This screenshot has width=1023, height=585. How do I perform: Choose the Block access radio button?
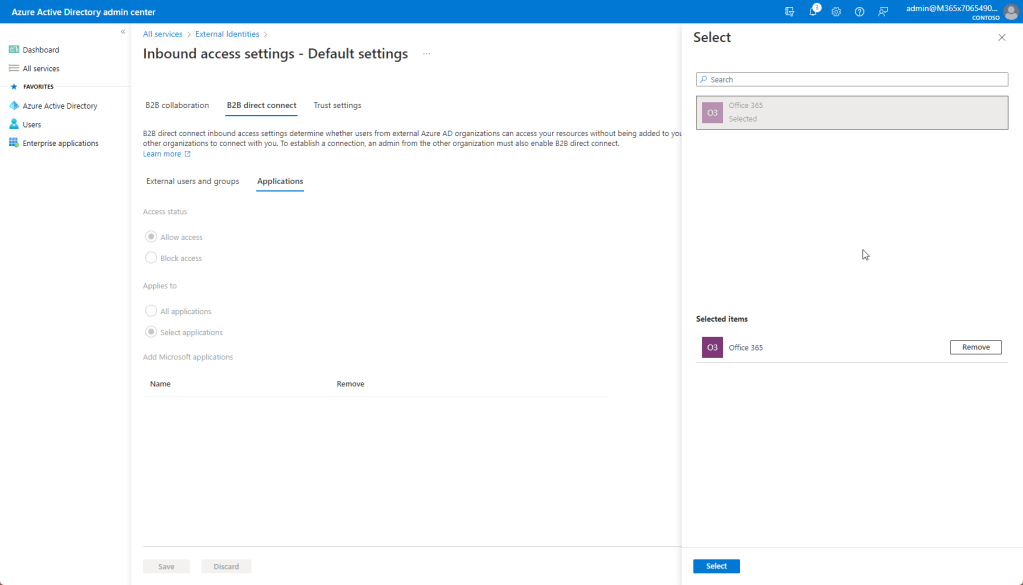[x=151, y=258]
